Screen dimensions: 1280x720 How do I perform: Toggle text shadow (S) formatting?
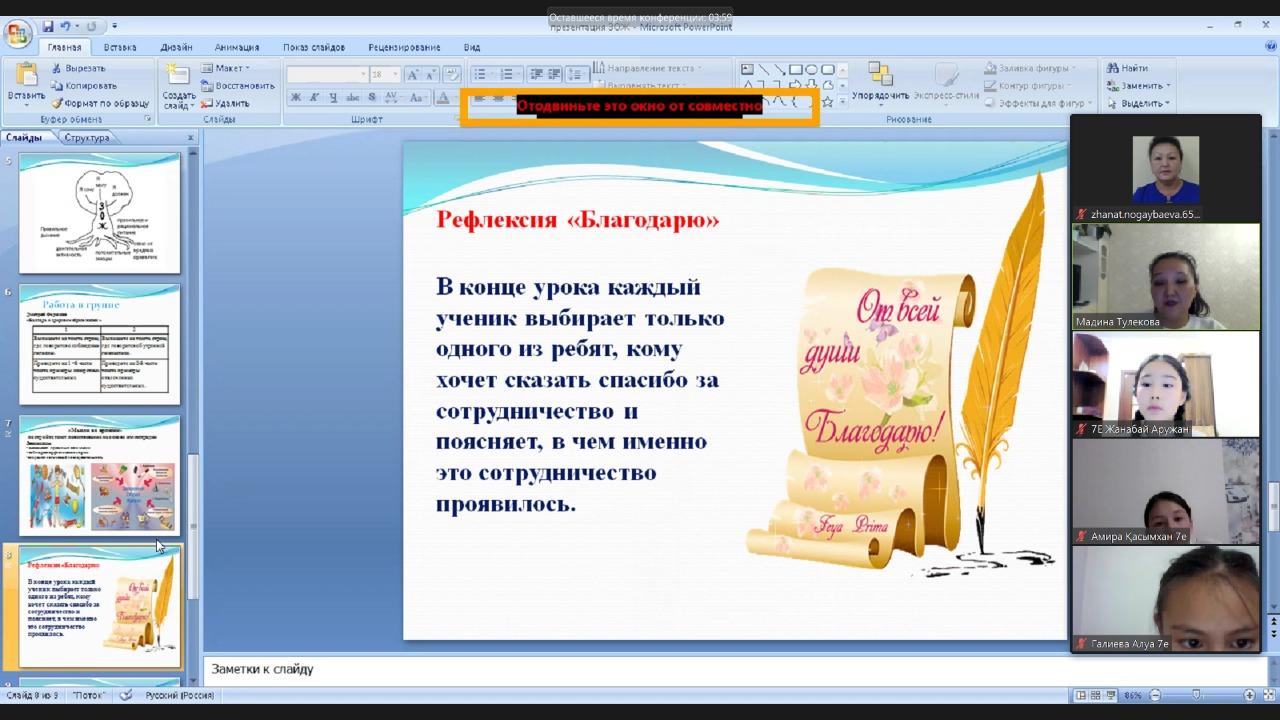(372, 98)
